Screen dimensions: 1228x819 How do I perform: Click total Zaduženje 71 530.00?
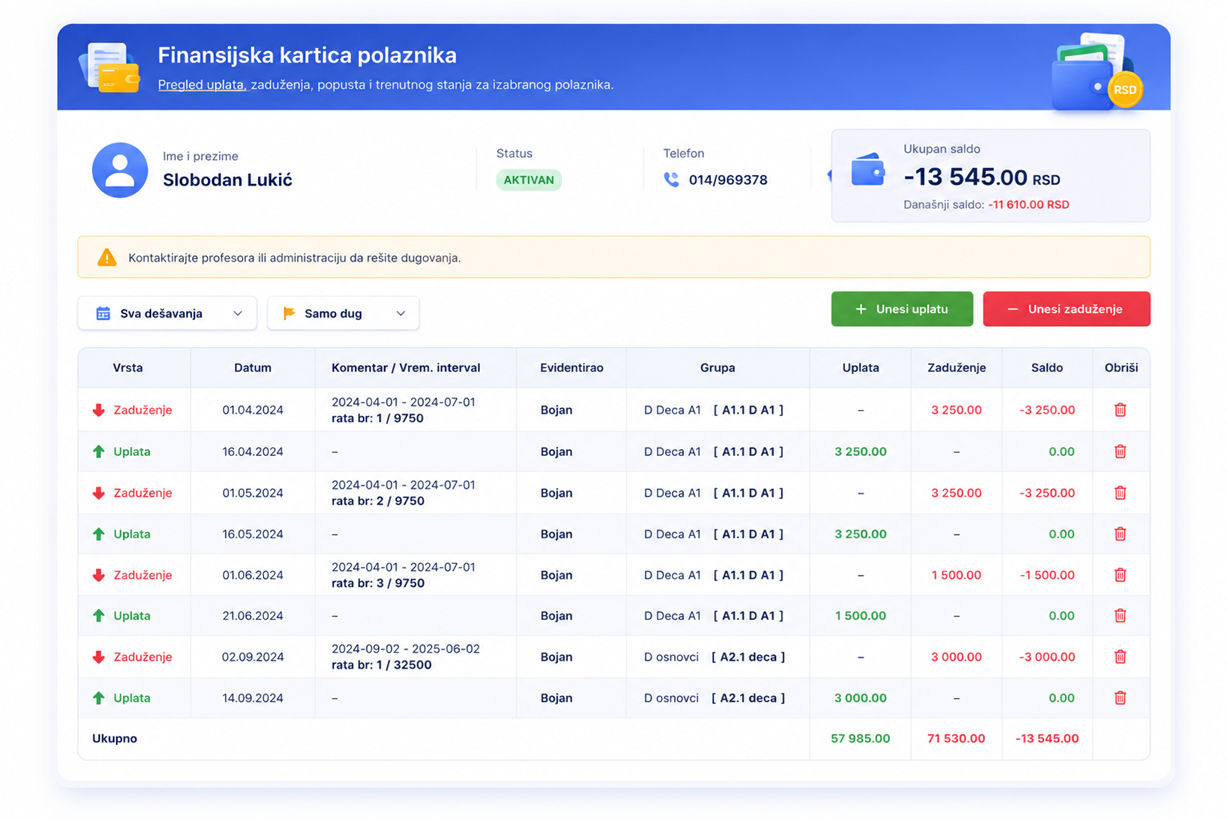[x=956, y=739]
